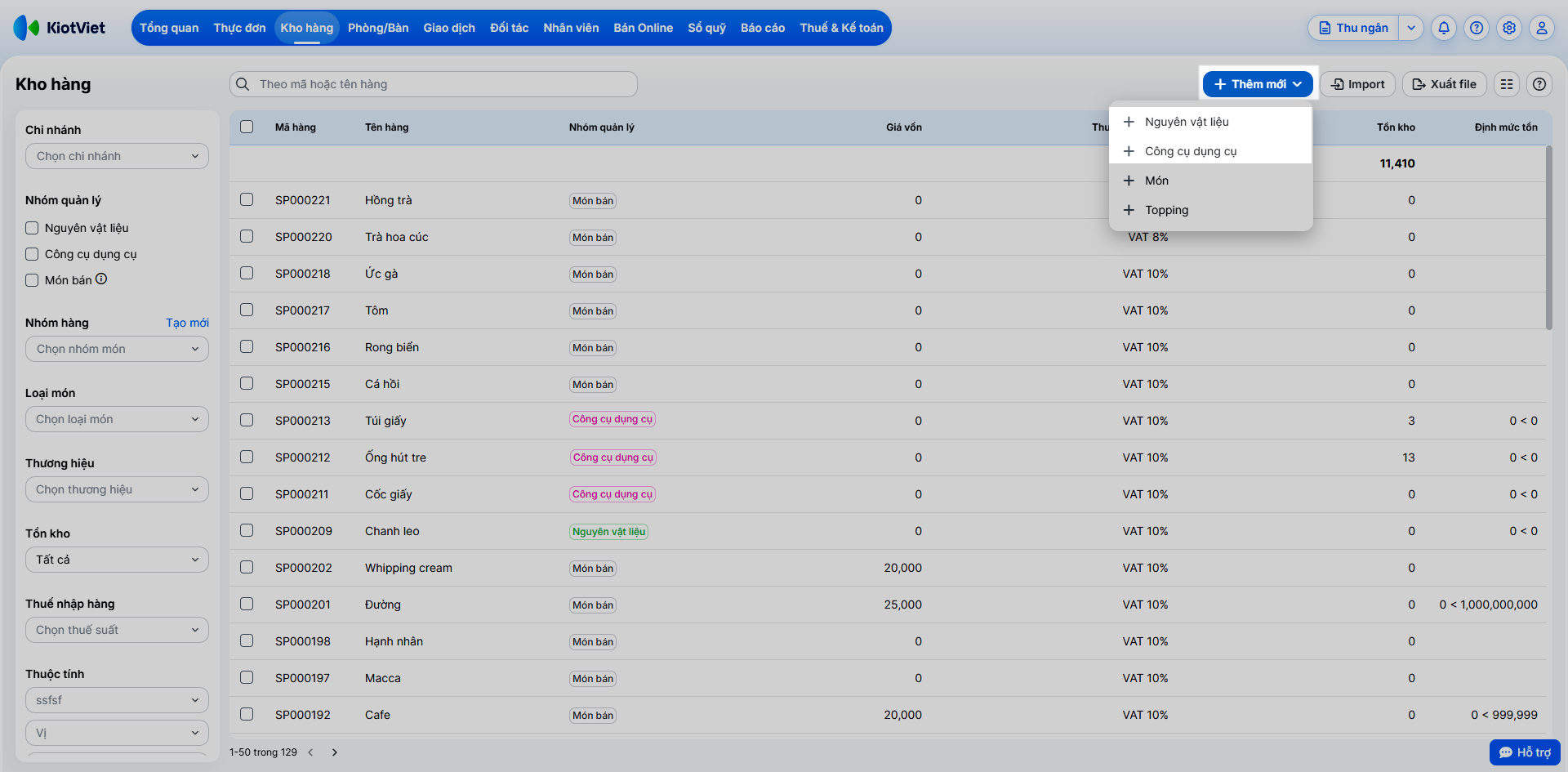This screenshot has height=772, width=1568.
Task: Open the Giao dịch menu
Action: pos(449,28)
